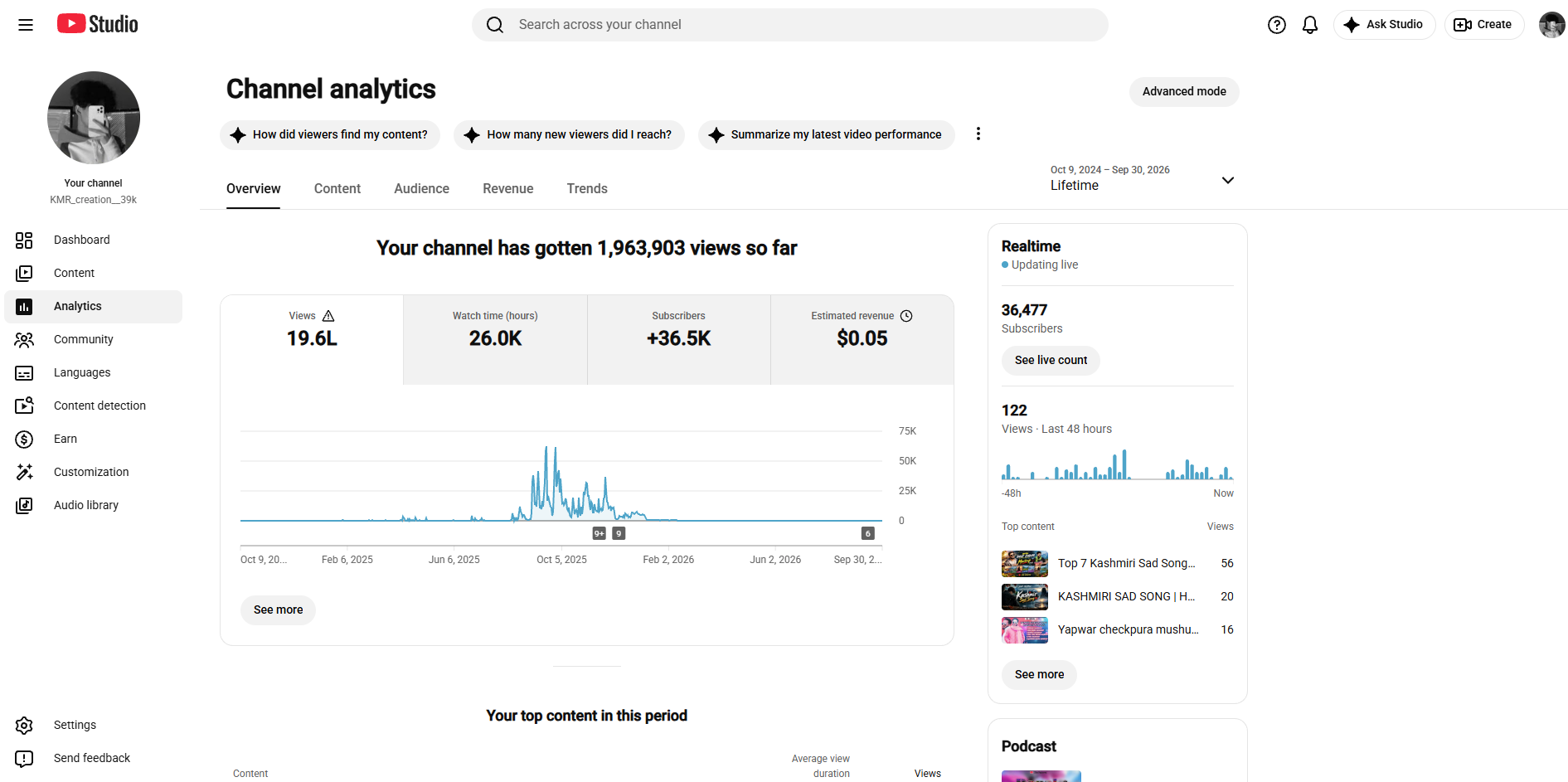Click the YouTube Studio logo
This screenshot has width=1568, height=782.
tap(98, 24)
